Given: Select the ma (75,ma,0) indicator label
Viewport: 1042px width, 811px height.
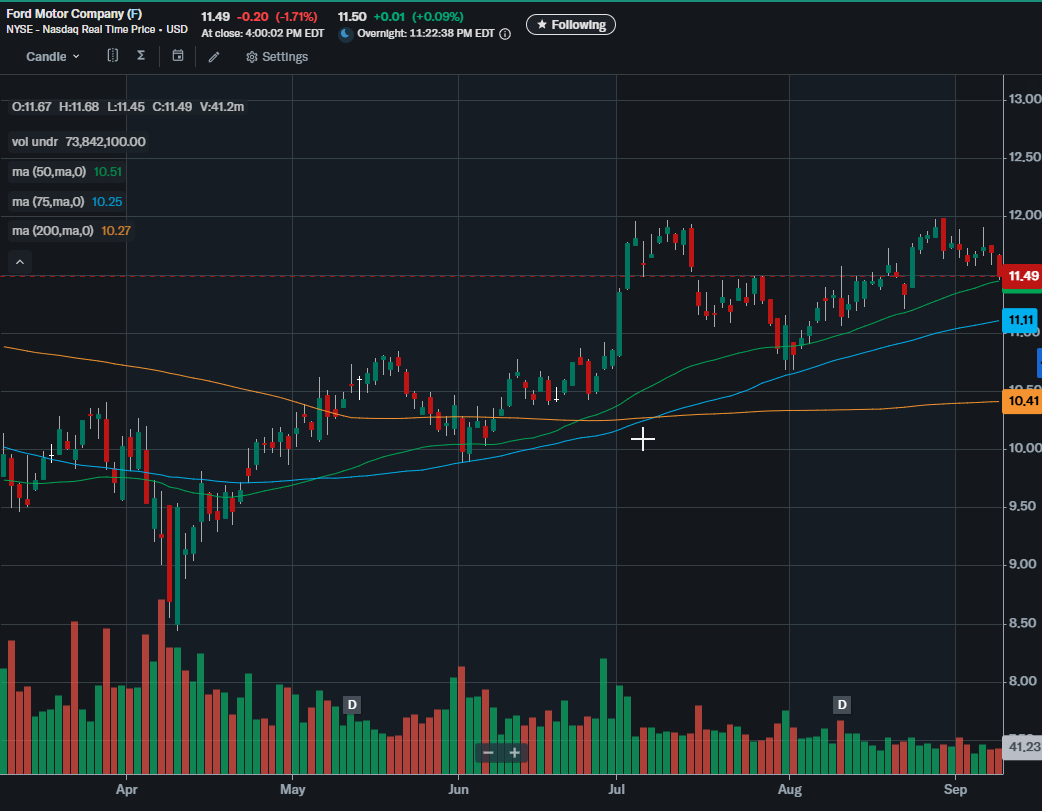Looking at the screenshot, I should 50,202.
